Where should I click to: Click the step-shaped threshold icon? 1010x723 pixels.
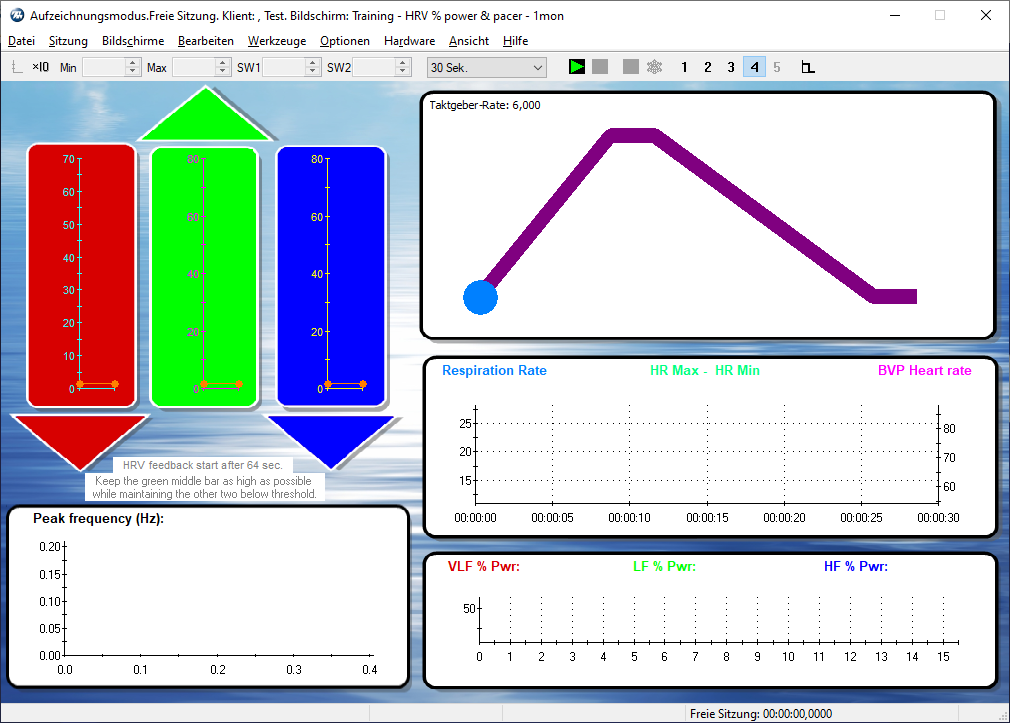click(808, 67)
